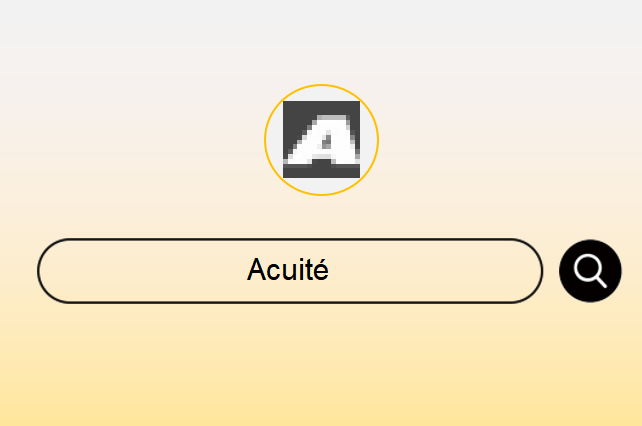This screenshot has height=426, width=642.
Task: Launch search with the round black icon
Action: coord(590,271)
